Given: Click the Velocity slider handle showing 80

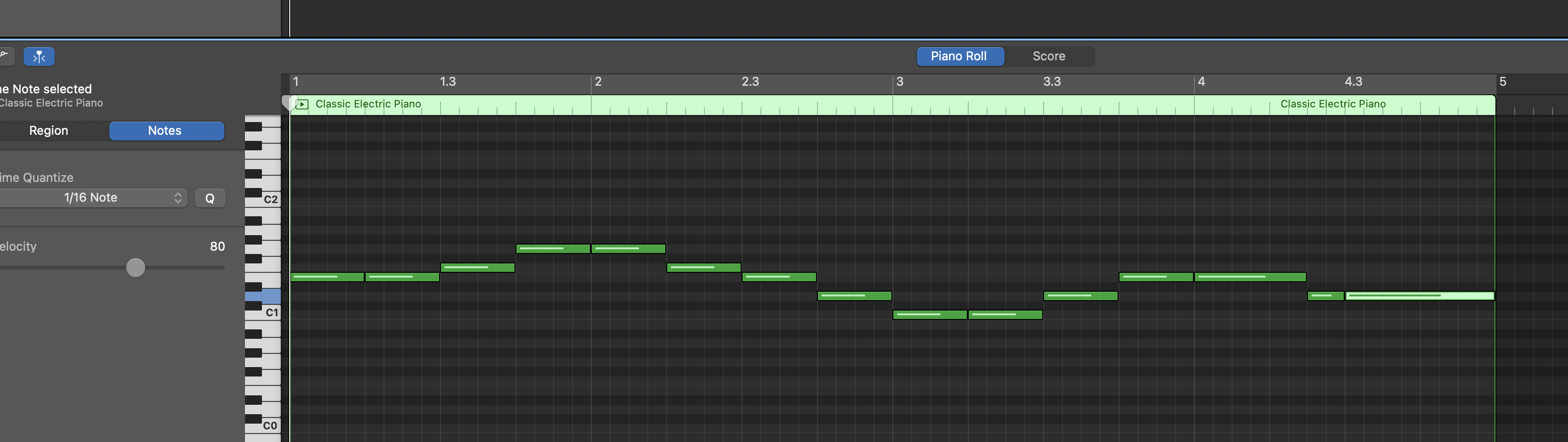Looking at the screenshot, I should point(135,267).
